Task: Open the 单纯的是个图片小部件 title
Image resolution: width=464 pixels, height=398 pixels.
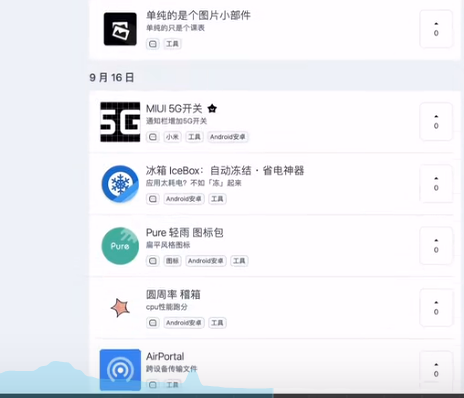Action: pos(198,15)
